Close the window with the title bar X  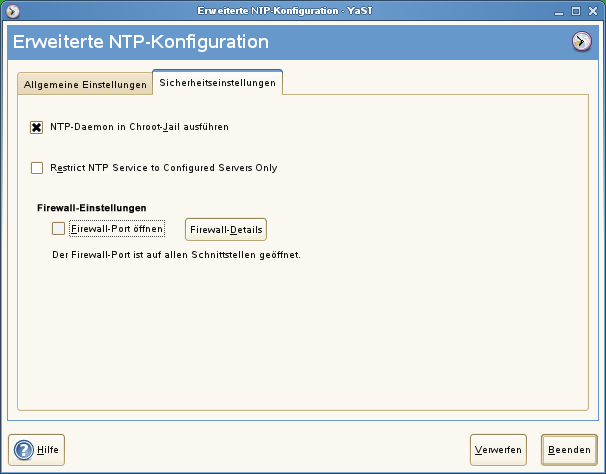pyautogui.click(x=594, y=10)
